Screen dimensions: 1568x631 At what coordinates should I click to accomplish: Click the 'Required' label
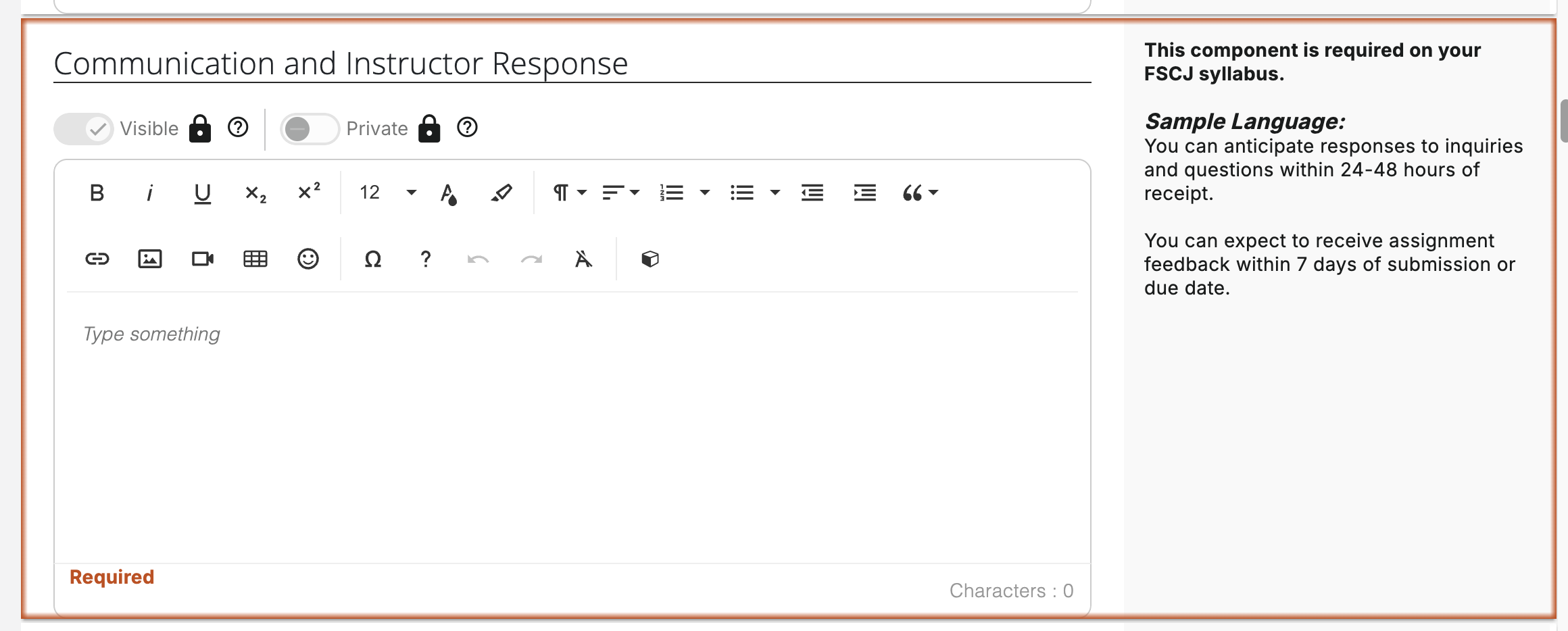[x=112, y=577]
